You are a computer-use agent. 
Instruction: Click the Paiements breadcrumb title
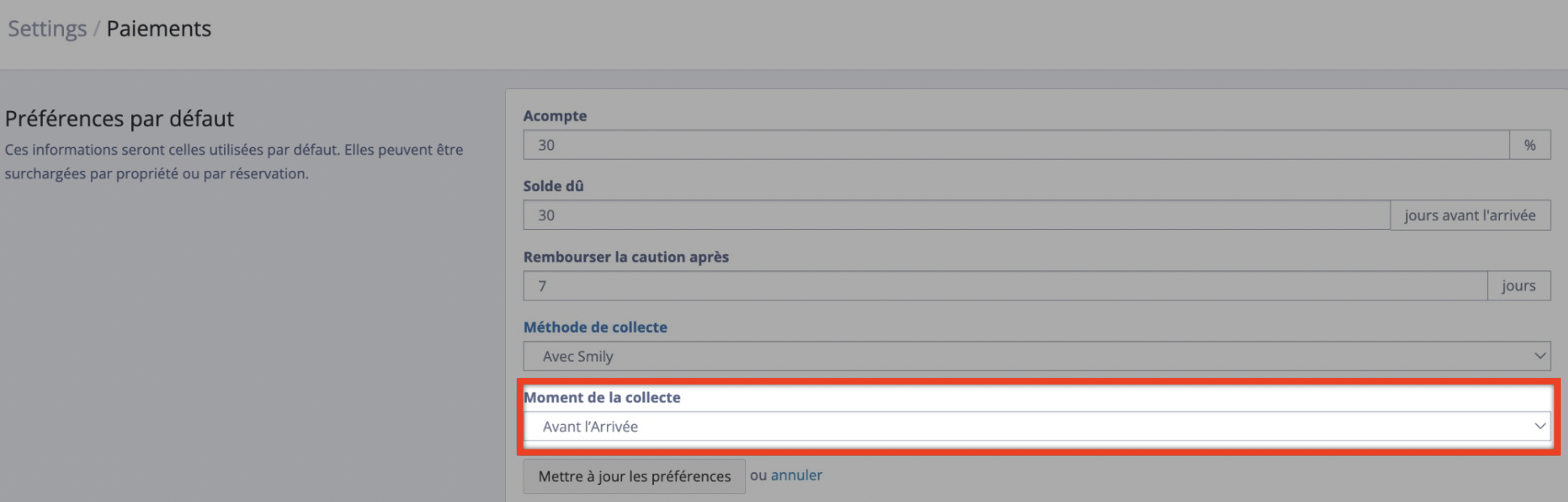click(159, 28)
